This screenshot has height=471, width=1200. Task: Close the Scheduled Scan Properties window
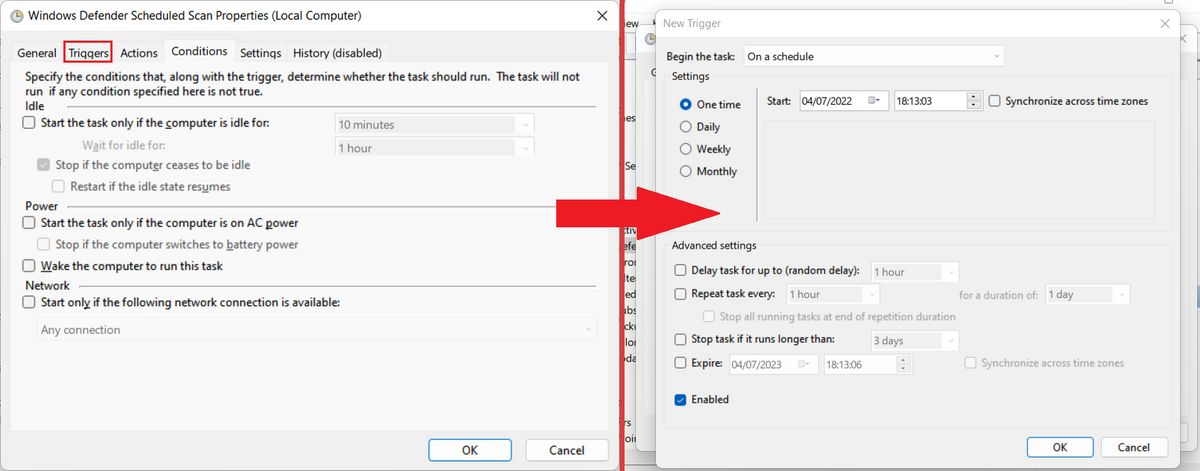601,16
